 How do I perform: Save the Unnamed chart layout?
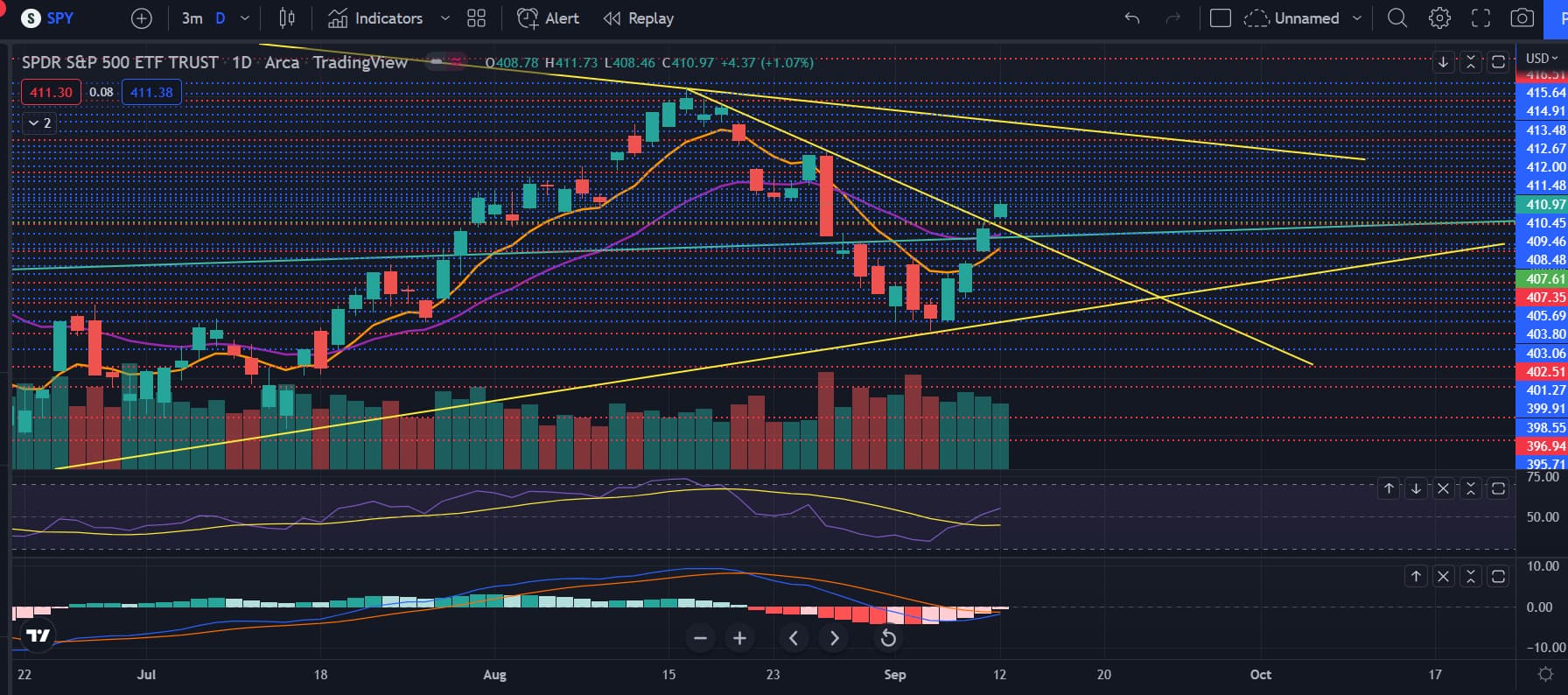(x=1292, y=18)
